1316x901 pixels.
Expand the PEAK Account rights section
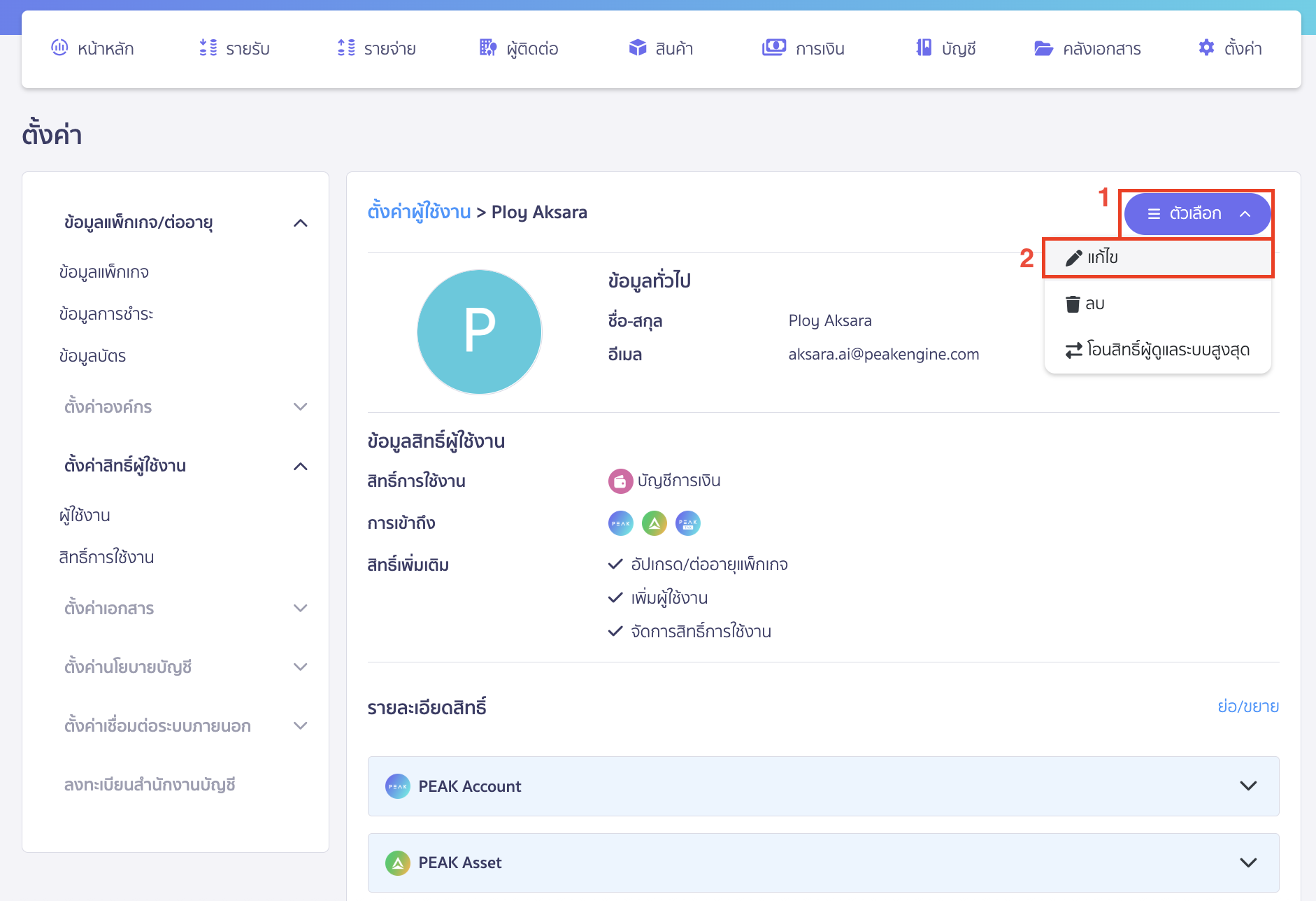click(1249, 786)
